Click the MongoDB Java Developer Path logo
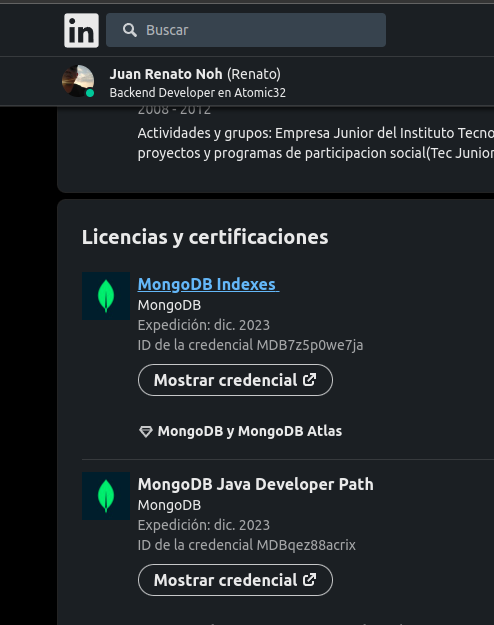This screenshot has height=625, width=494. [x=106, y=496]
